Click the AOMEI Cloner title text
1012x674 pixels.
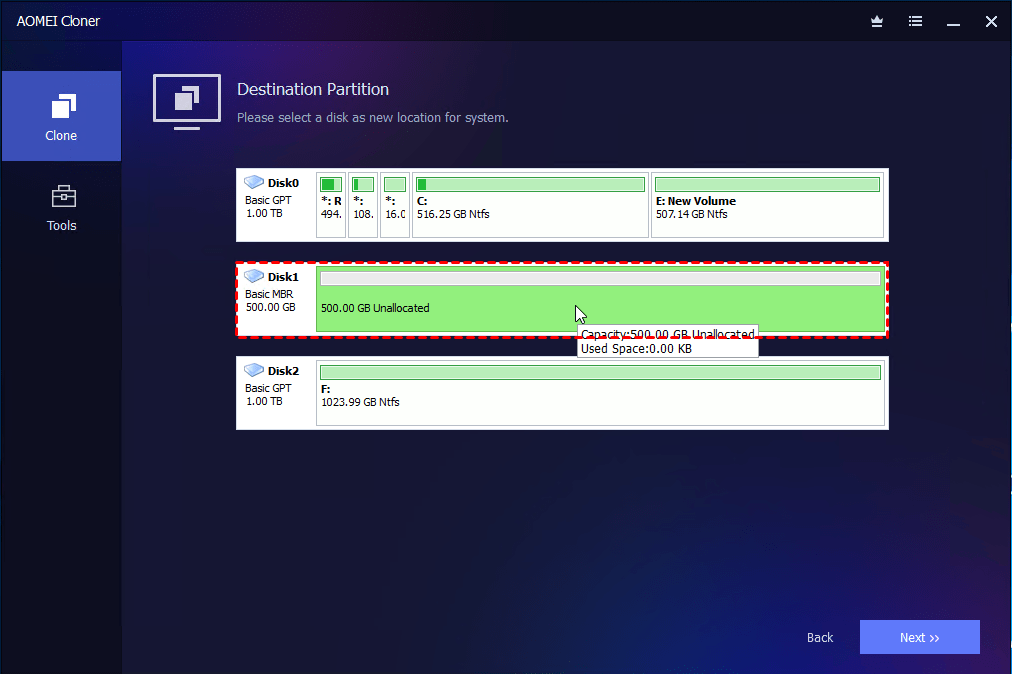(x=58, y=21)
